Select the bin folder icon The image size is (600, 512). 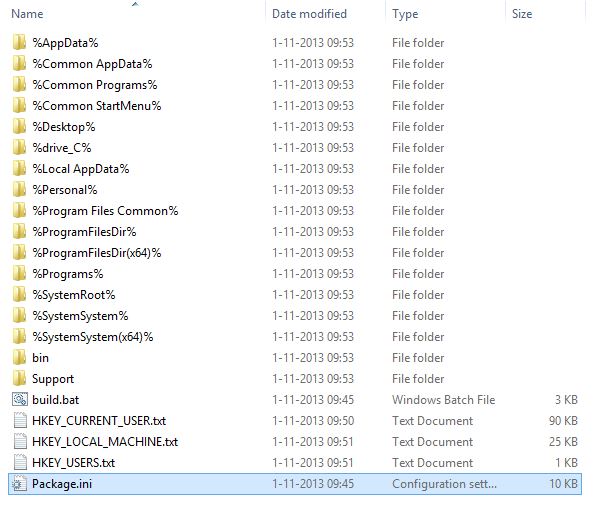19,358
